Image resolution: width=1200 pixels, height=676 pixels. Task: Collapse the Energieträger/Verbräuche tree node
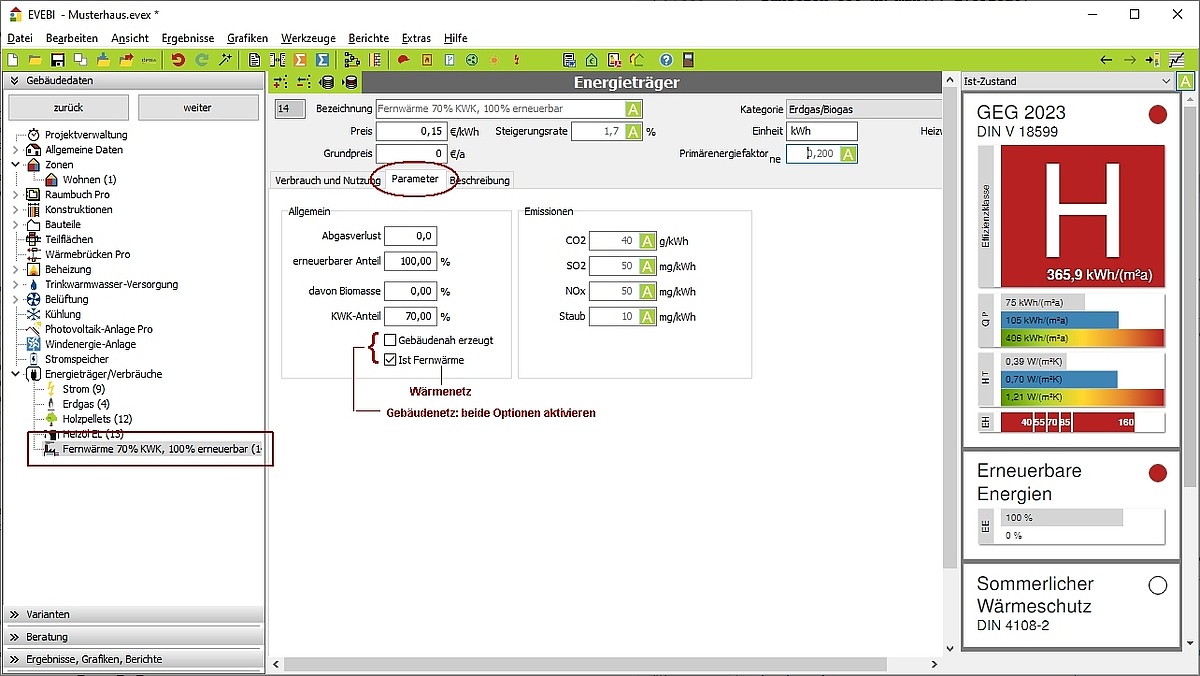tap(15, 374)
